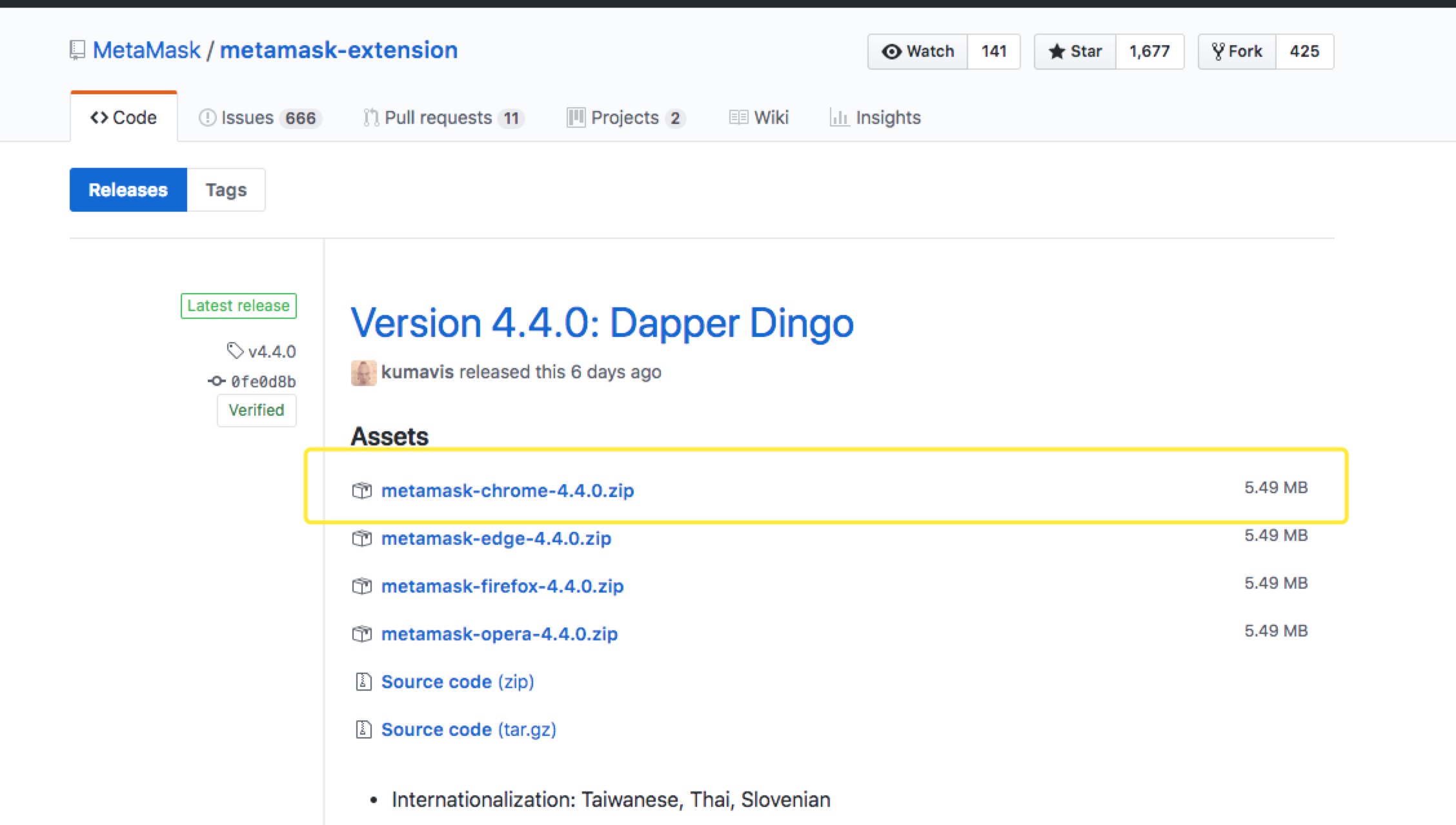Download the Source code zip file
The width and height of the screenshot is (1456, 825).
456,681
